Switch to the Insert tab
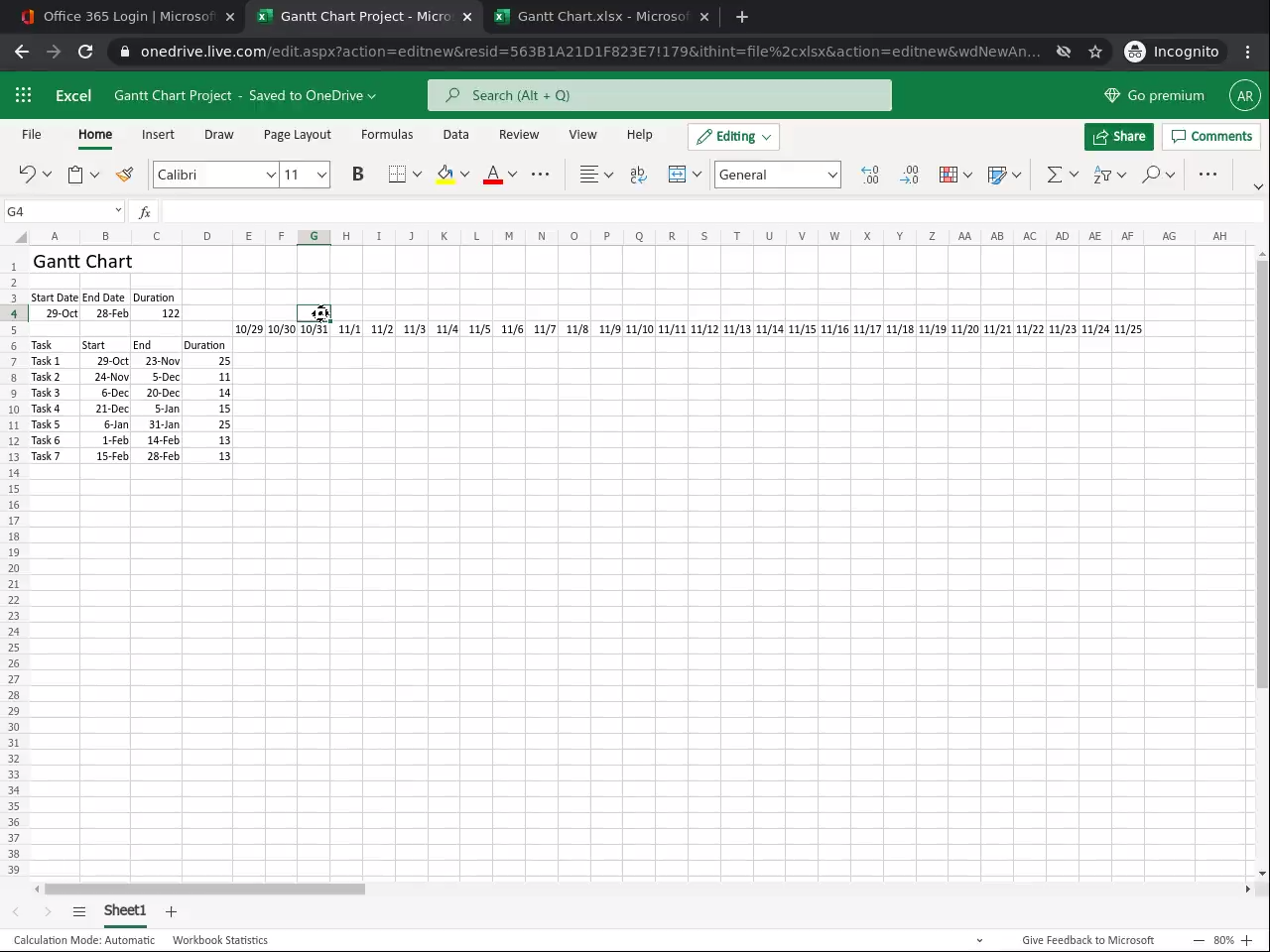Image resolution: width=1270 pixels, height=952 pixels. pos(158,135)
